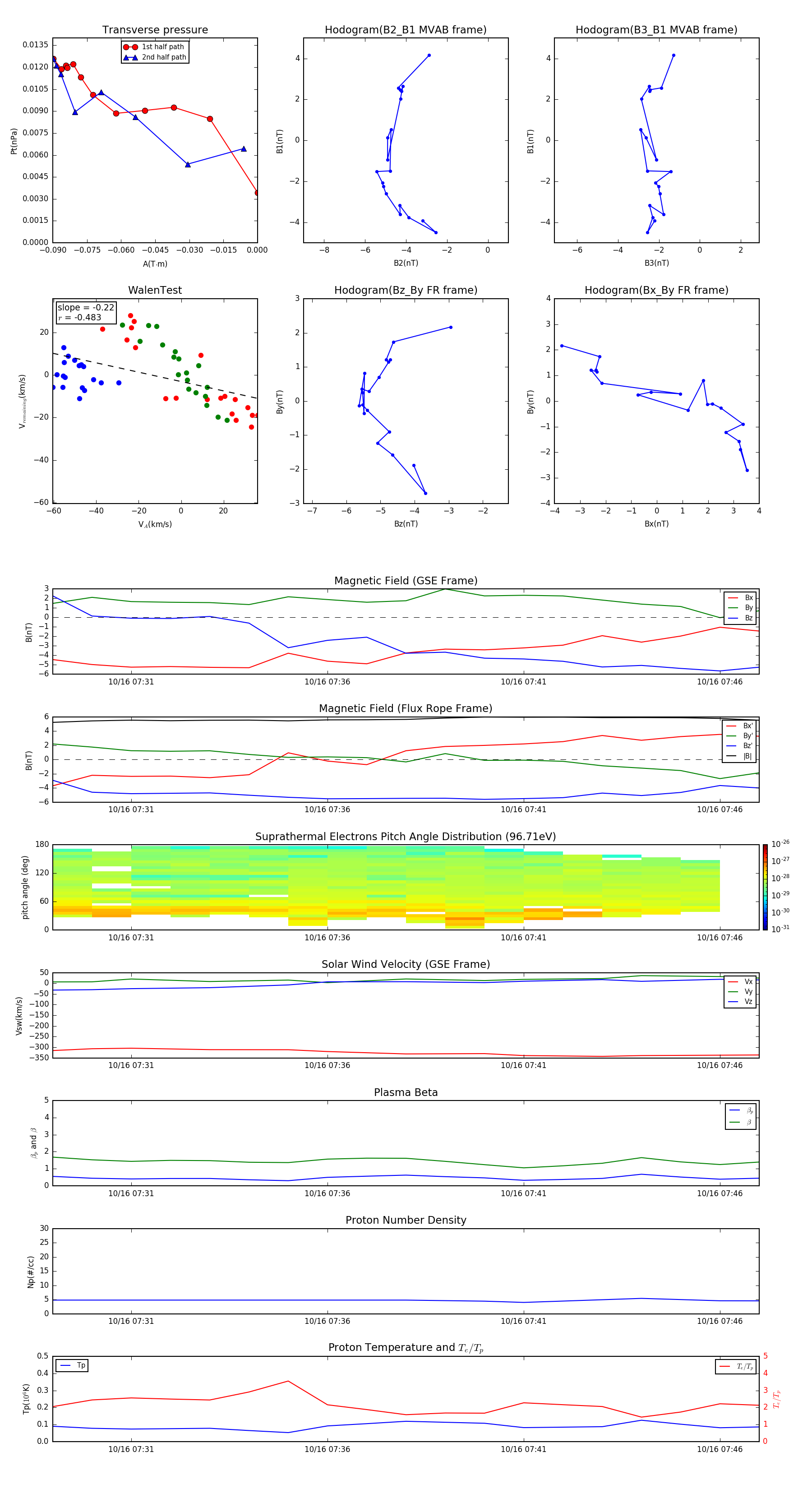Viewport: 812px width, 1489px height.
Task: Click the Tp(10^6K) y-axis label
Action: click(x=26, y=1399)
